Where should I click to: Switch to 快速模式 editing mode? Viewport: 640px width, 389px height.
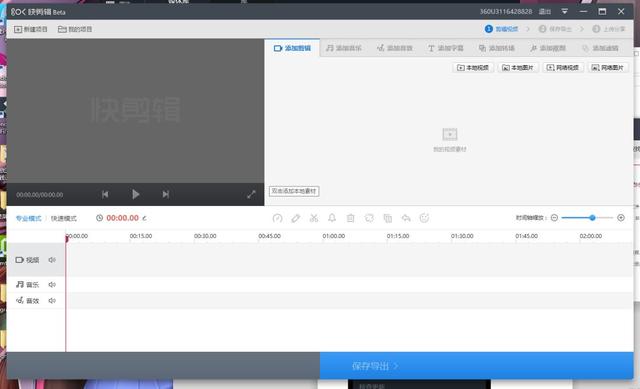(64, 218)
